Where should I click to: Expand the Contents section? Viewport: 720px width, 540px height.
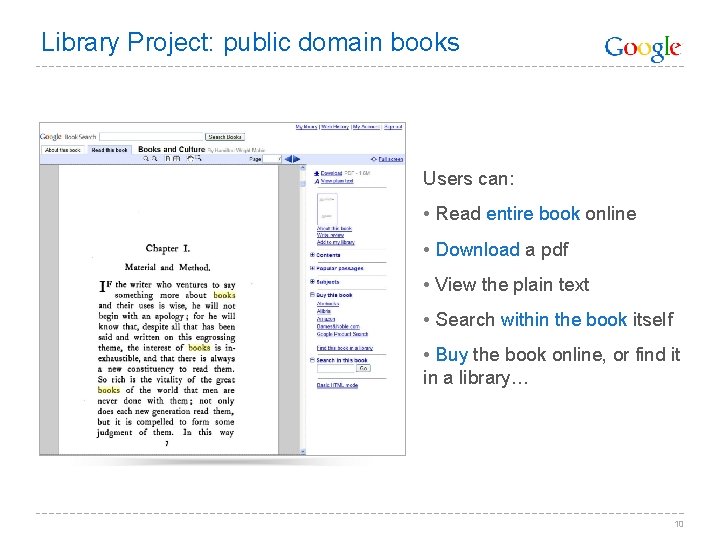click(312, 255)
